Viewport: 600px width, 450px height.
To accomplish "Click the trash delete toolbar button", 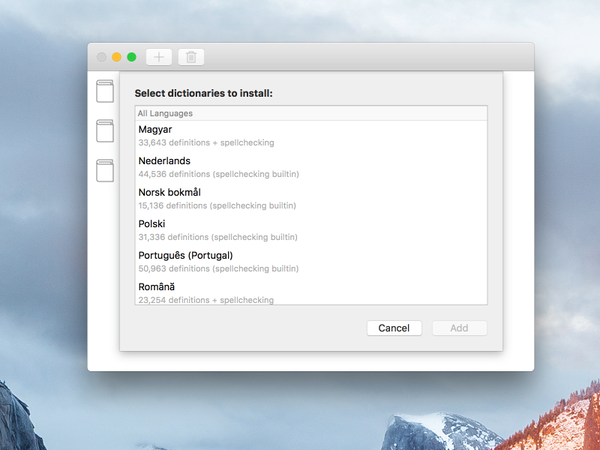I will [x=191, y=57].
